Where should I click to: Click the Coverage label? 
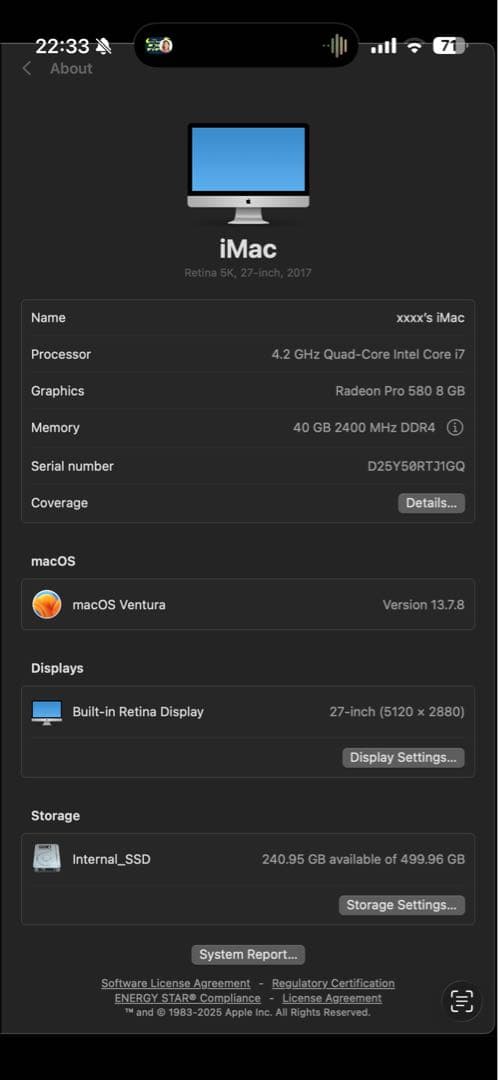tap(59, 503)
